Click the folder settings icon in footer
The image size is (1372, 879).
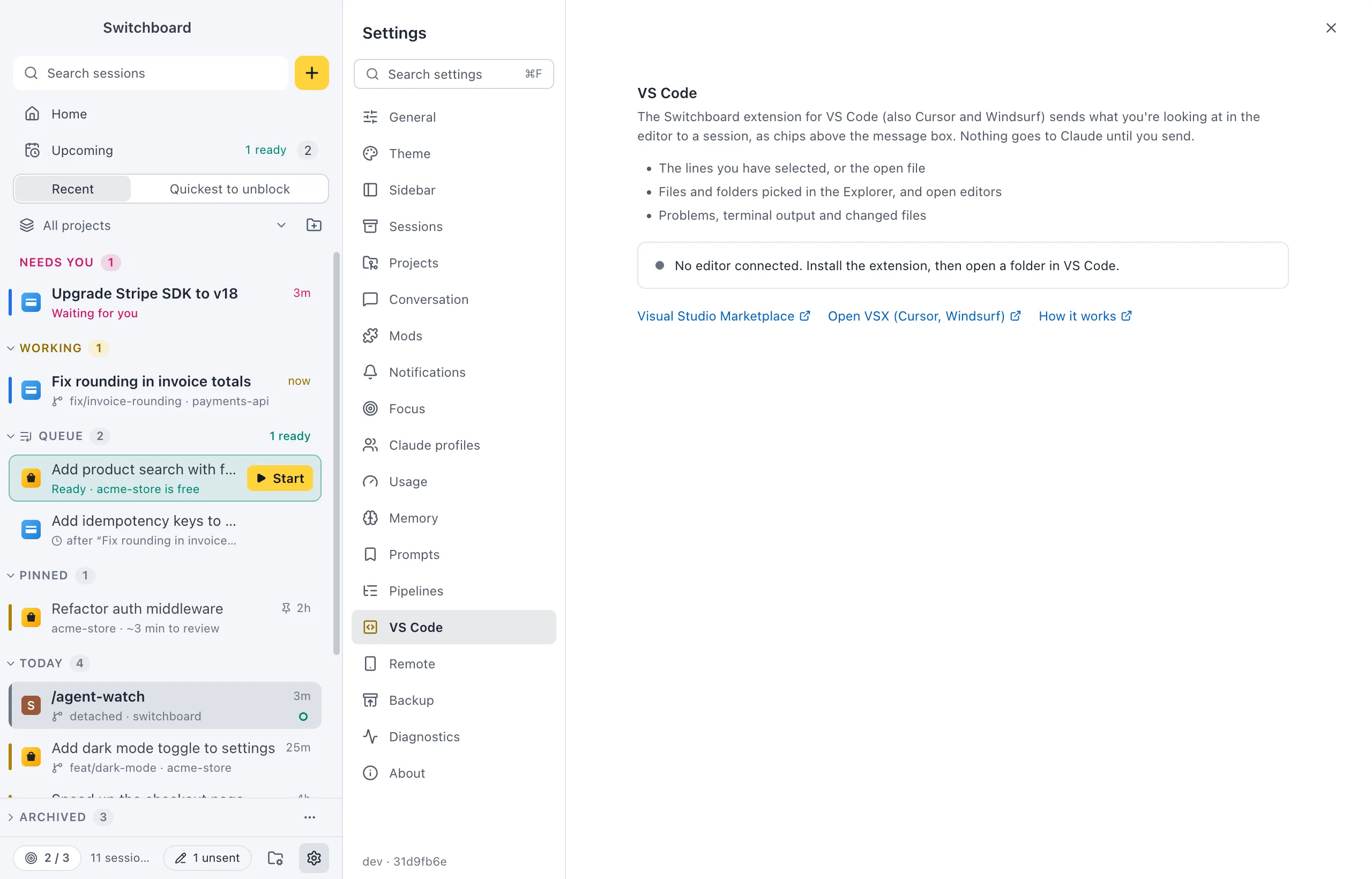coord(275,858)
